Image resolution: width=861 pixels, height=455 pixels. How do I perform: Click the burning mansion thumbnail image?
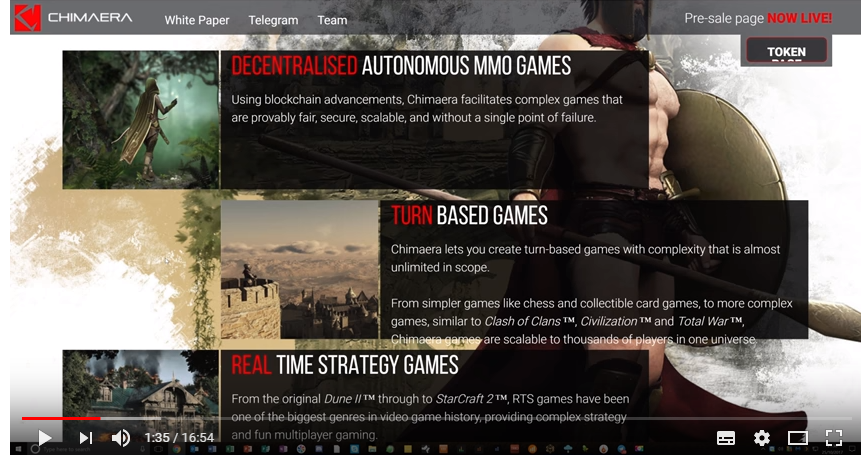point(141,395)
